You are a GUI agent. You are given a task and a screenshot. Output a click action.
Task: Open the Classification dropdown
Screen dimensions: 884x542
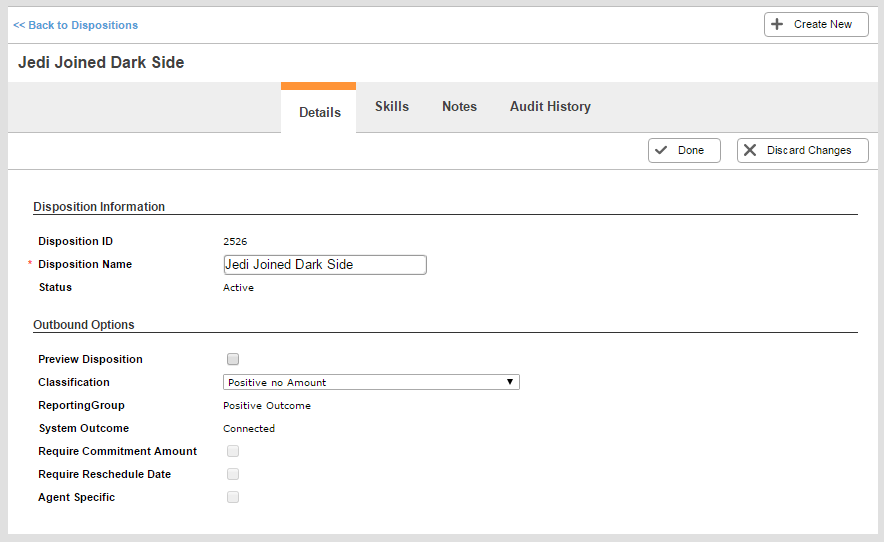tap(371, 382)
